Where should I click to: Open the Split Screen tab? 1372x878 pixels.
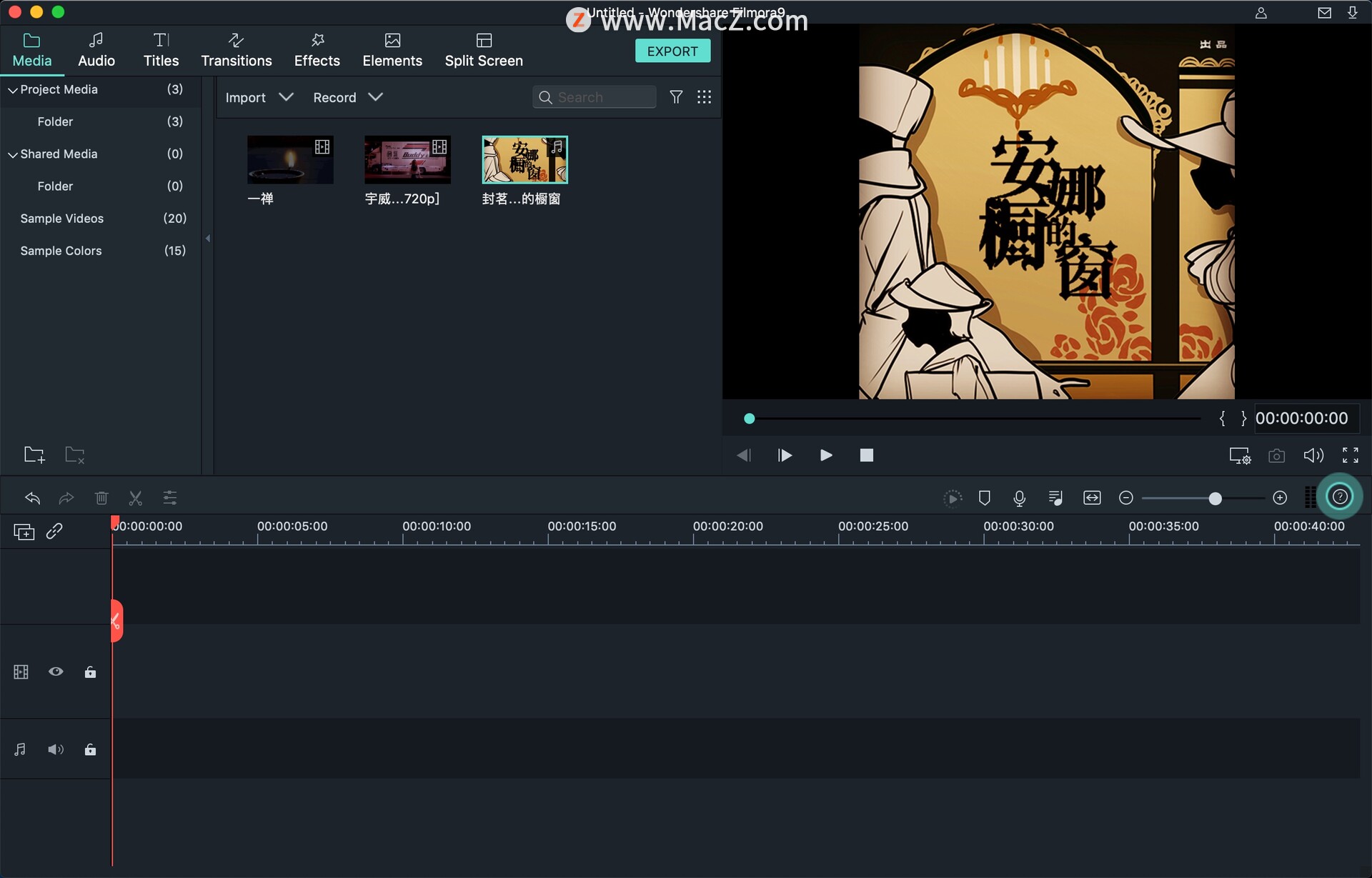point(484,50)
